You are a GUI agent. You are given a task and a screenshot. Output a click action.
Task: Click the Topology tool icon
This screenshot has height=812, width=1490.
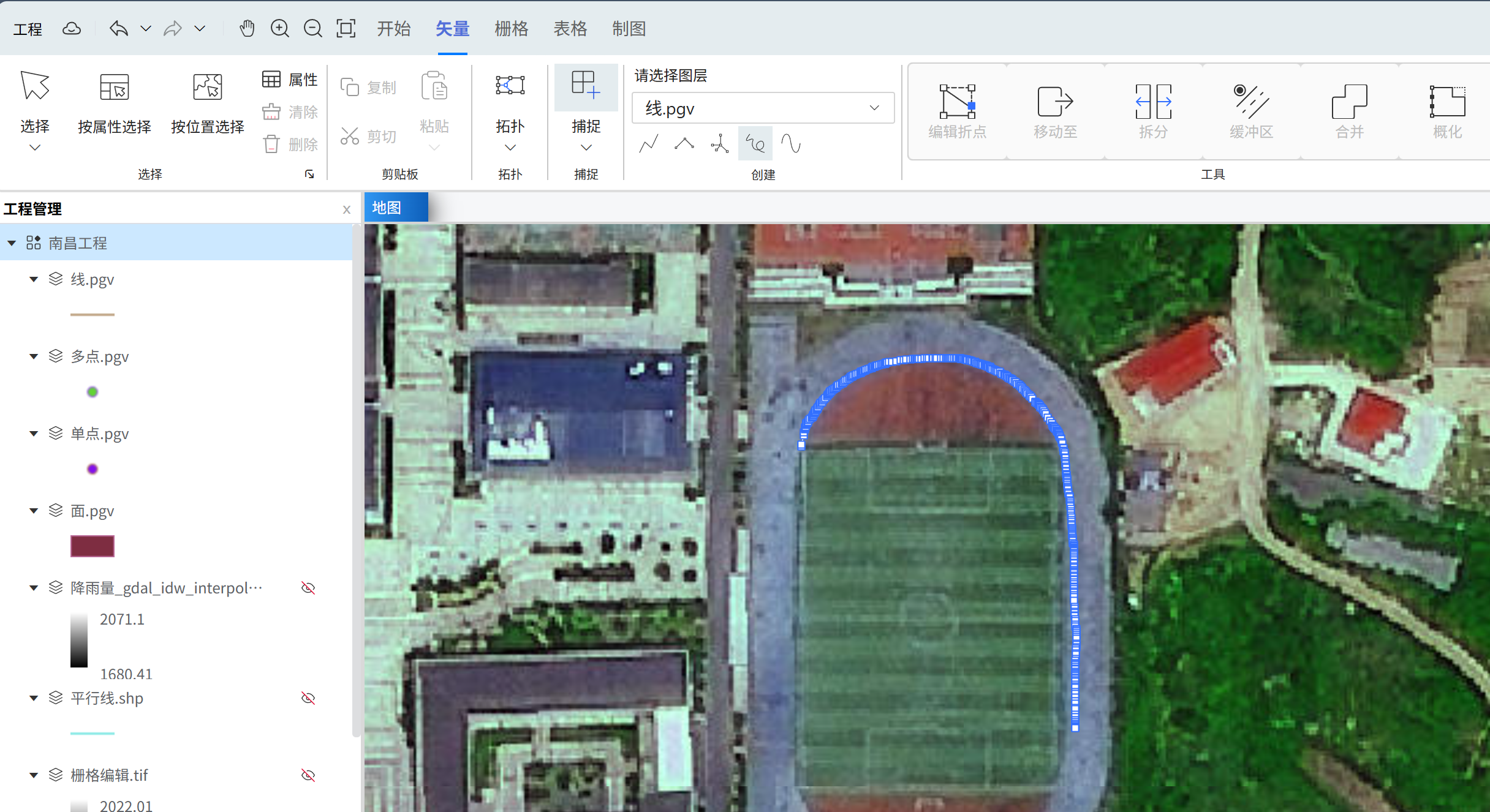510,86
